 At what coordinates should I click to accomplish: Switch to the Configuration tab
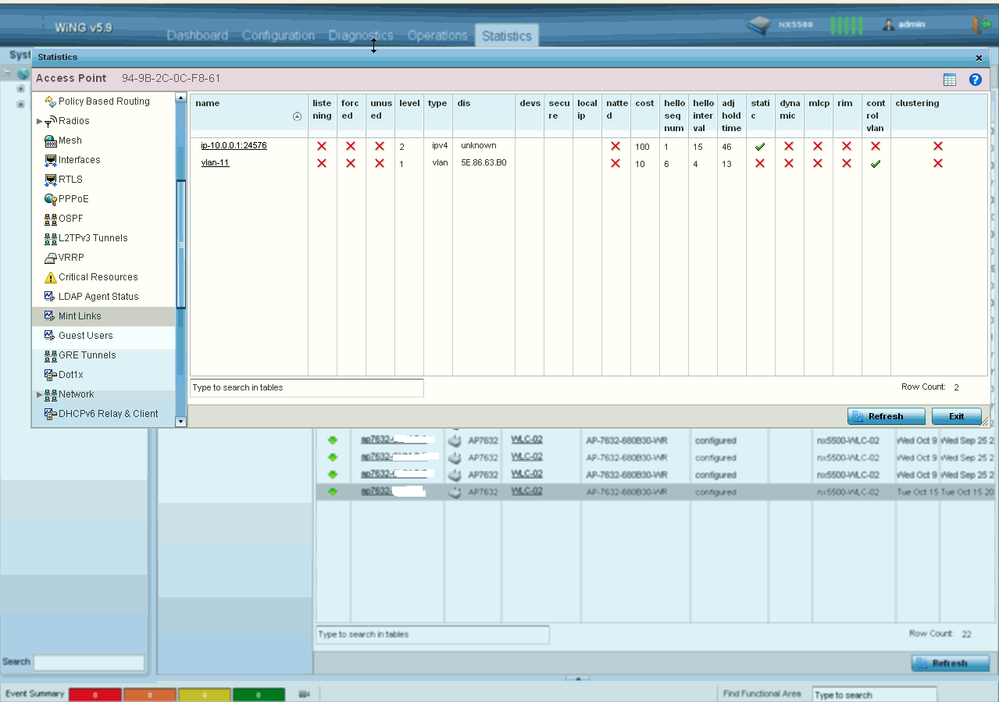(x=278, y=36)
